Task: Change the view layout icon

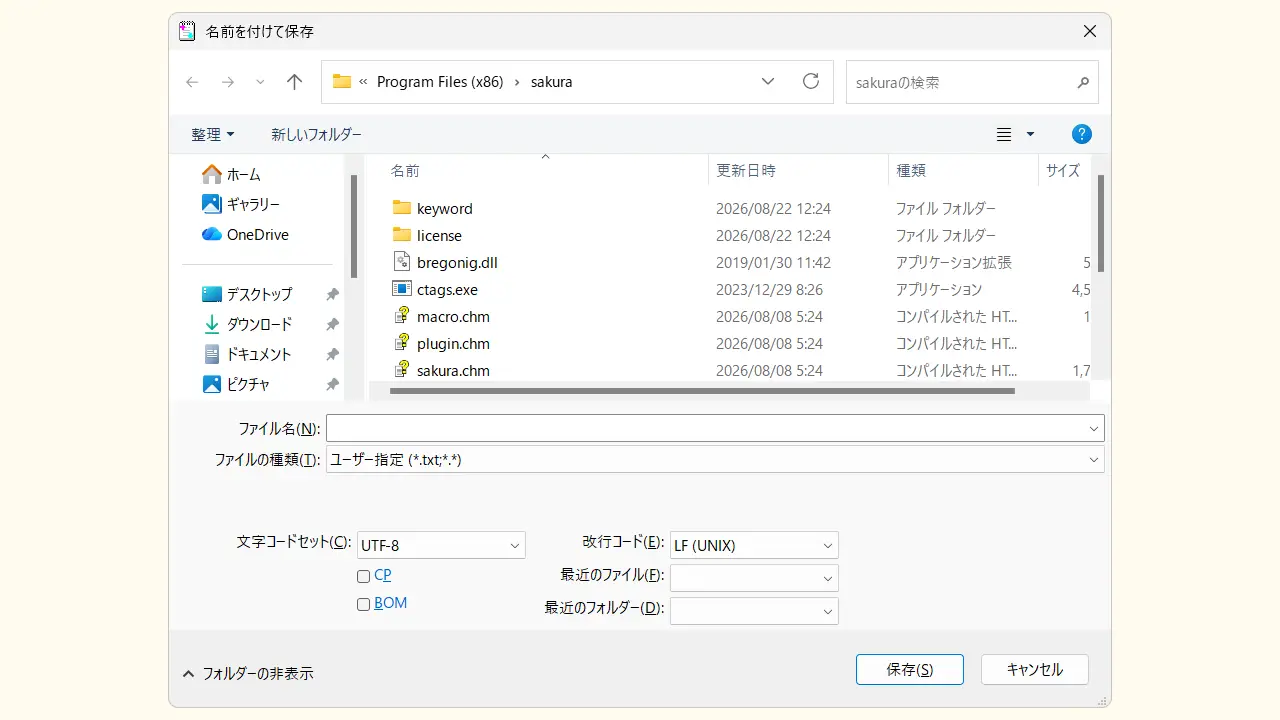Action: [1004, 134]
